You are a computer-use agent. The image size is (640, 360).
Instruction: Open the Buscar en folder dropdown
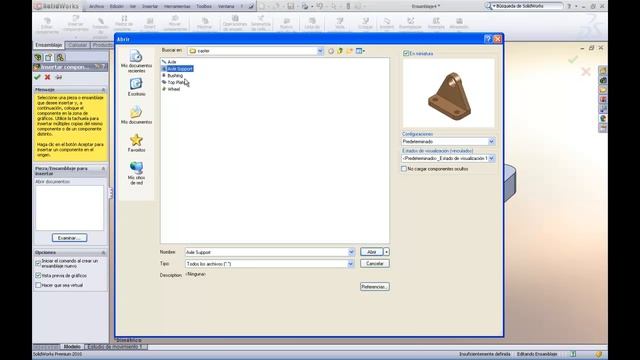320,51
